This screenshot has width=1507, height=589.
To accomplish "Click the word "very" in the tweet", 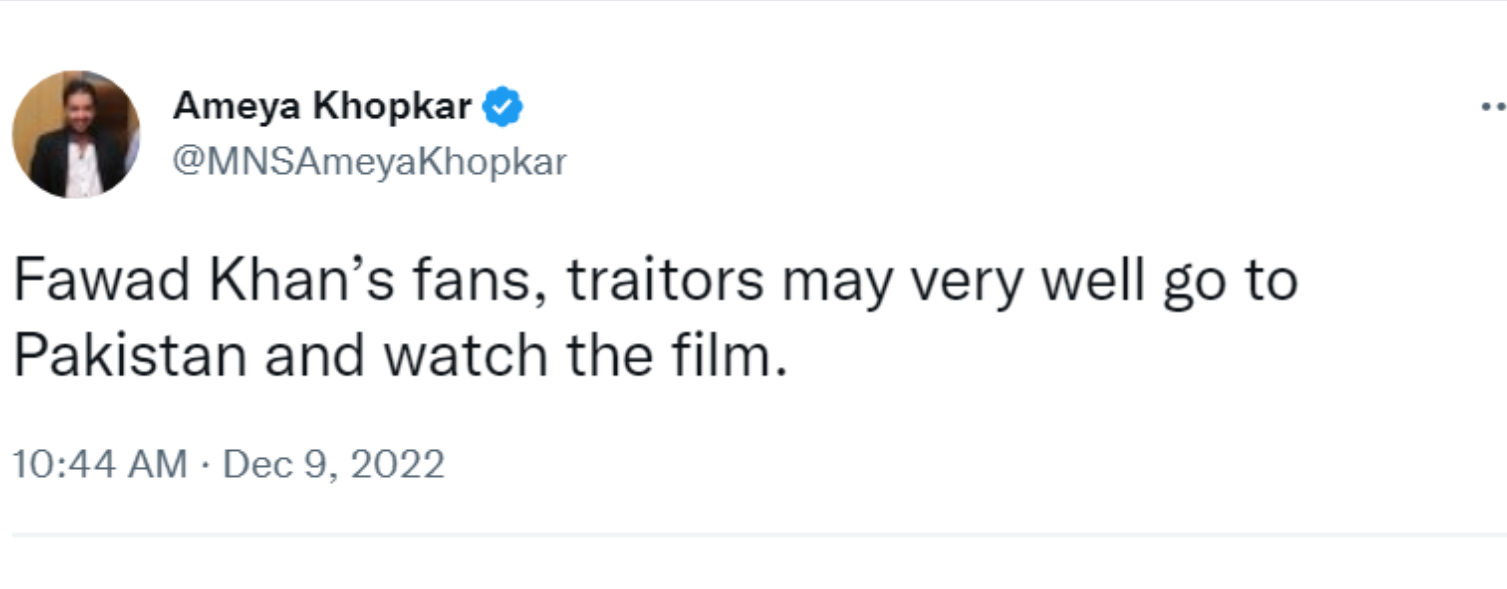I will click(966, 283).
